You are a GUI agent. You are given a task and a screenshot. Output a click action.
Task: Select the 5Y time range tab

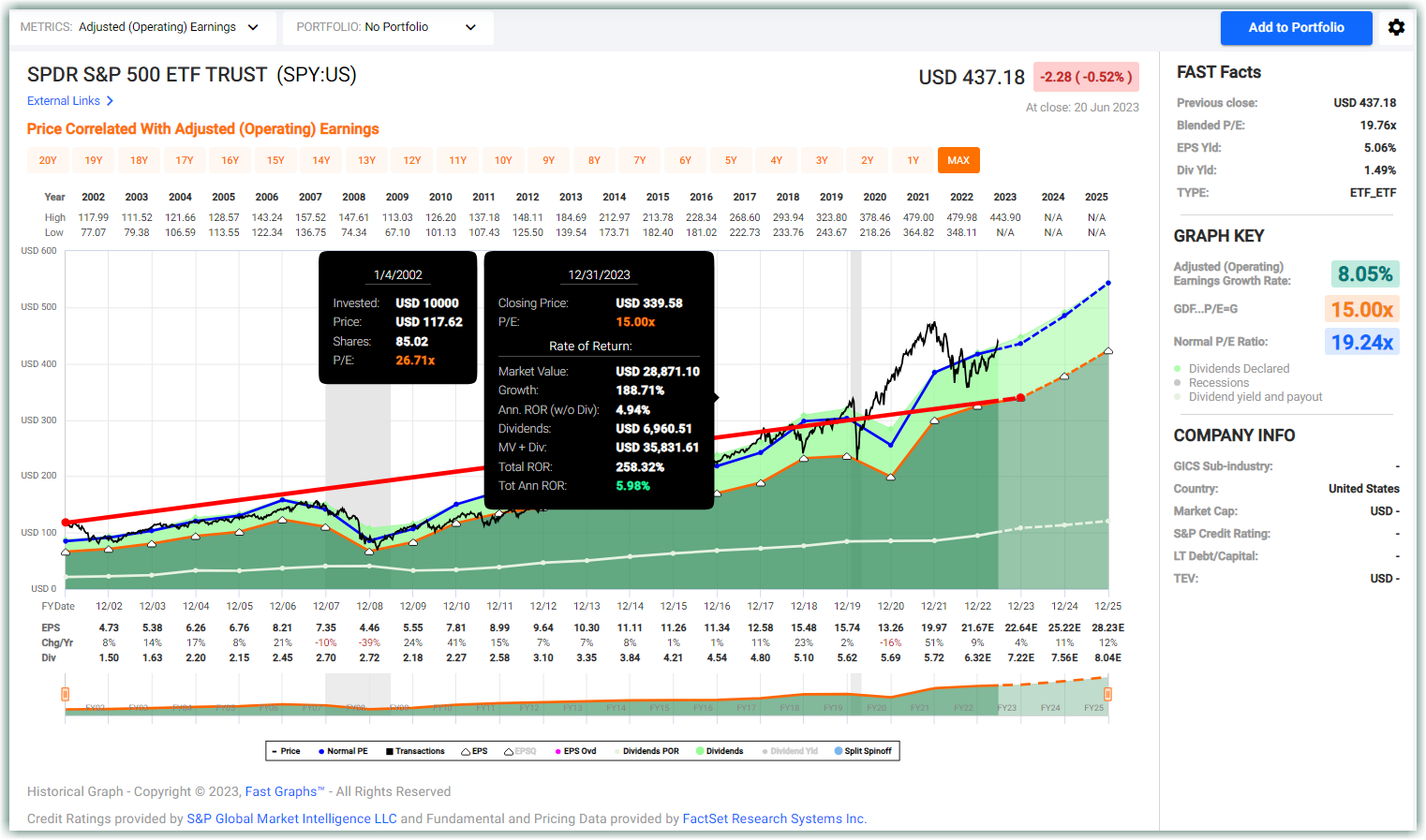(x=731, y=161)
